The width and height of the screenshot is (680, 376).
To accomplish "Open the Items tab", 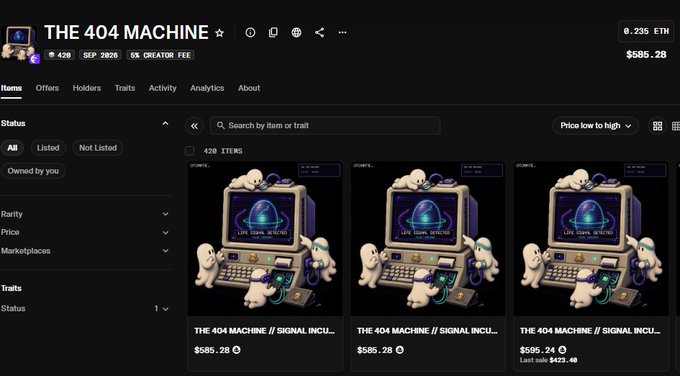I will pos(11,88).
